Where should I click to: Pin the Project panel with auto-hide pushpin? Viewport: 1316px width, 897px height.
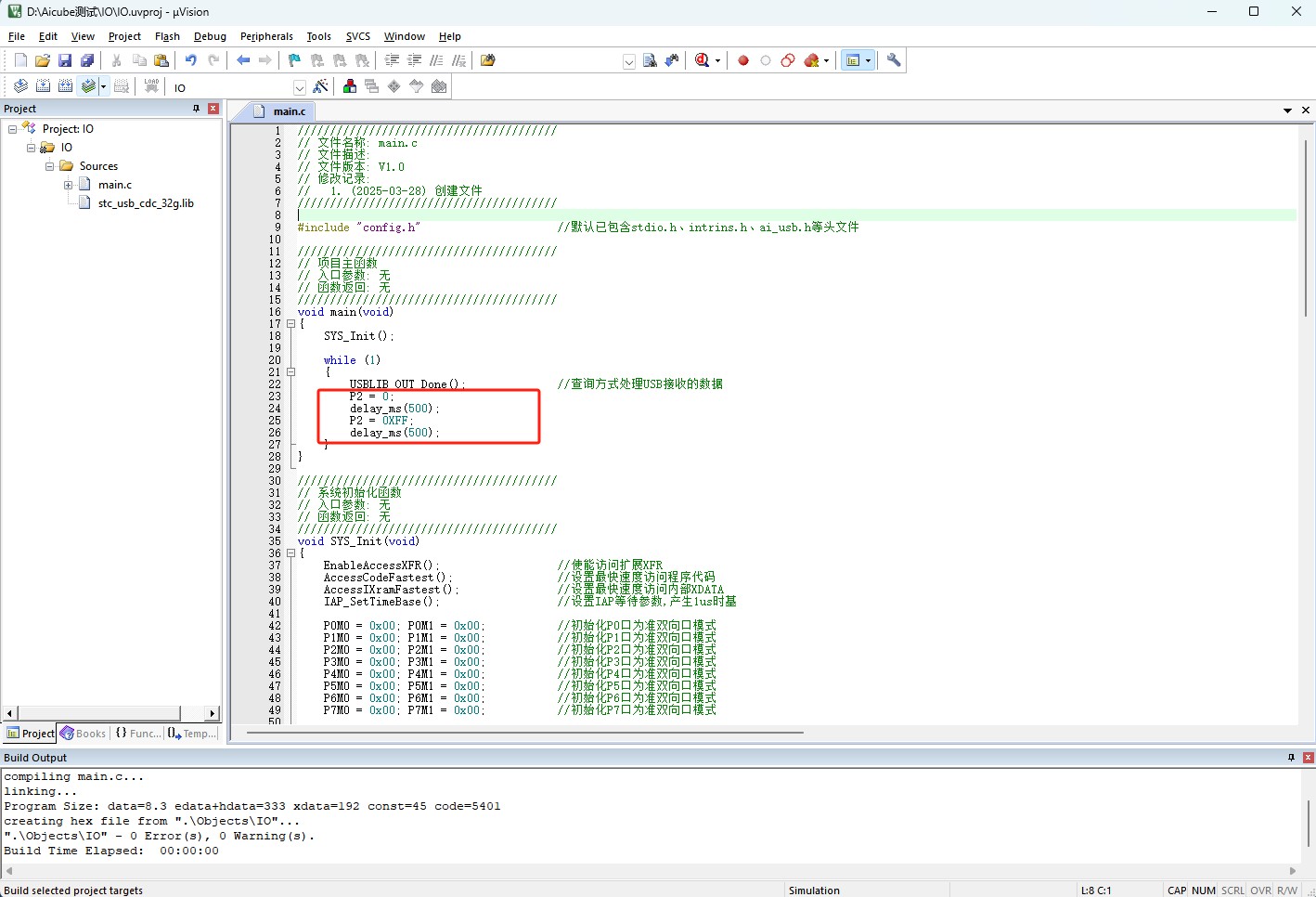pyautogui.click(x=196, y=109)
